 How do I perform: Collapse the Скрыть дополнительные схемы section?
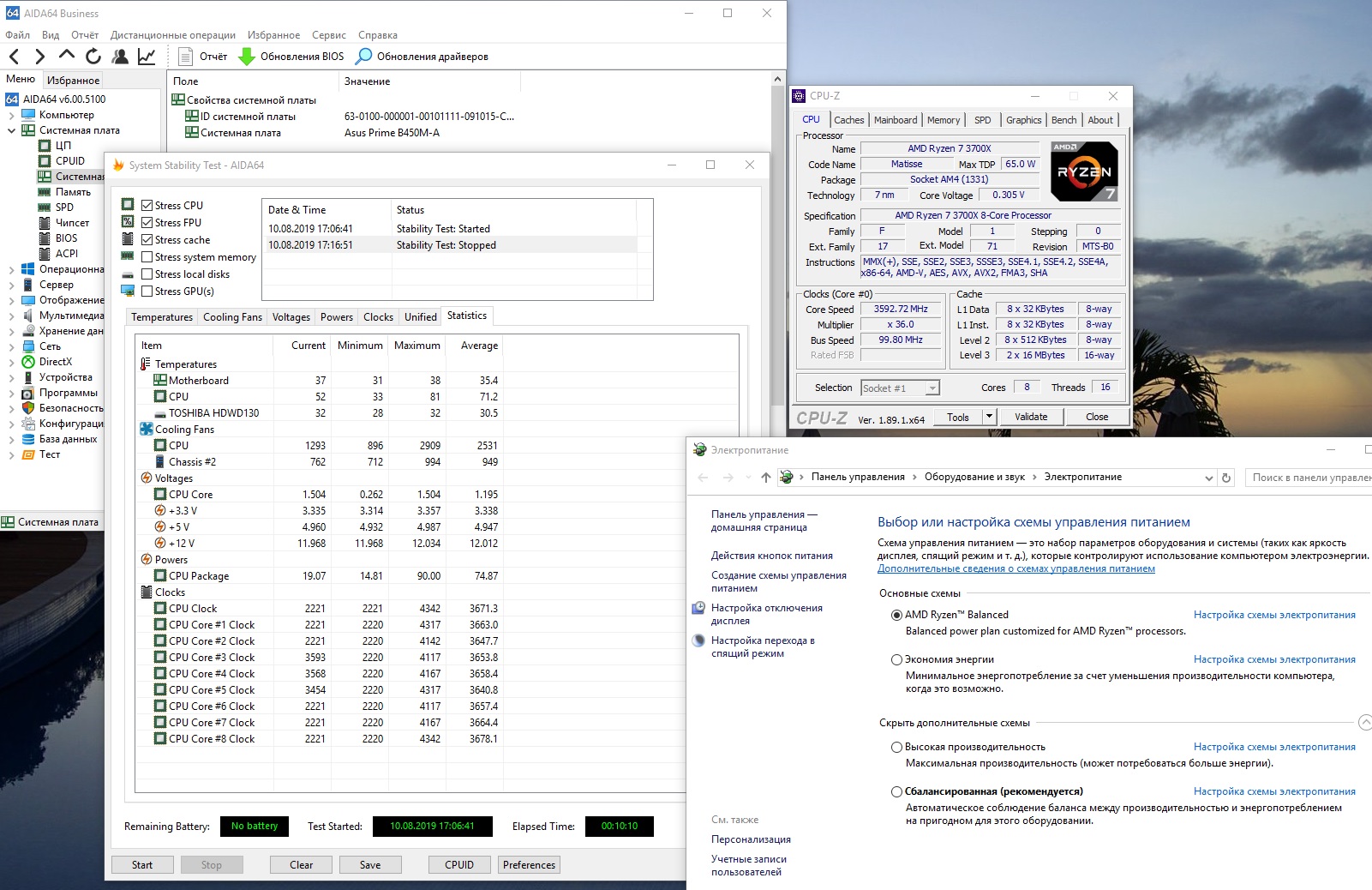click(x=1364, y=723)
